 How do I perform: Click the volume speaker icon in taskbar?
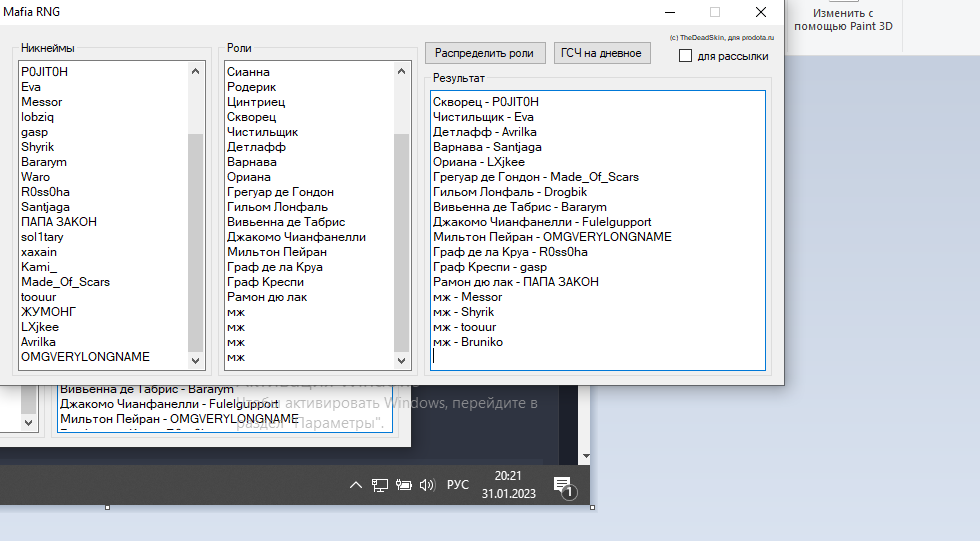click(x=427, y=485)
